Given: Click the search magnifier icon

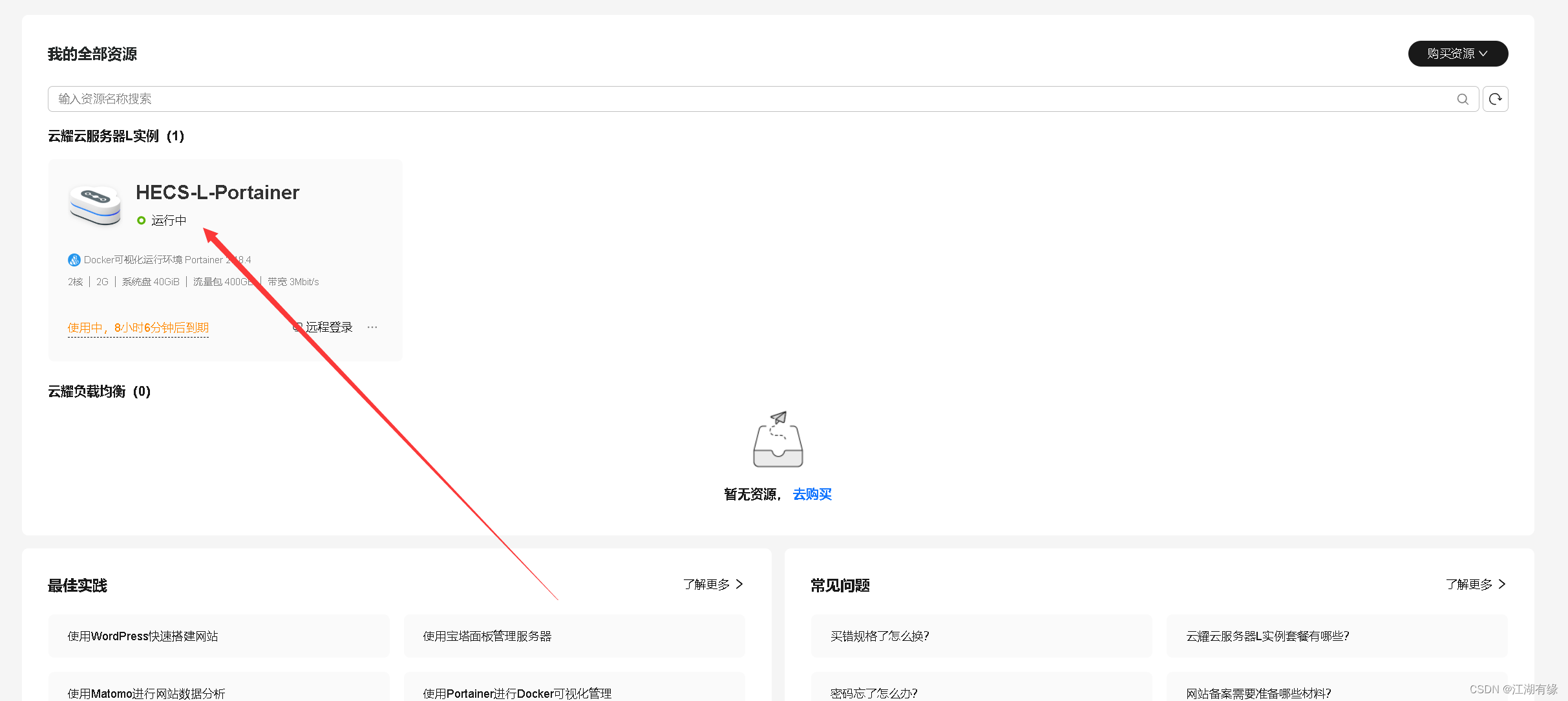Looking at the screenshot, I should pyautogui.click(x=1463, y=99).
